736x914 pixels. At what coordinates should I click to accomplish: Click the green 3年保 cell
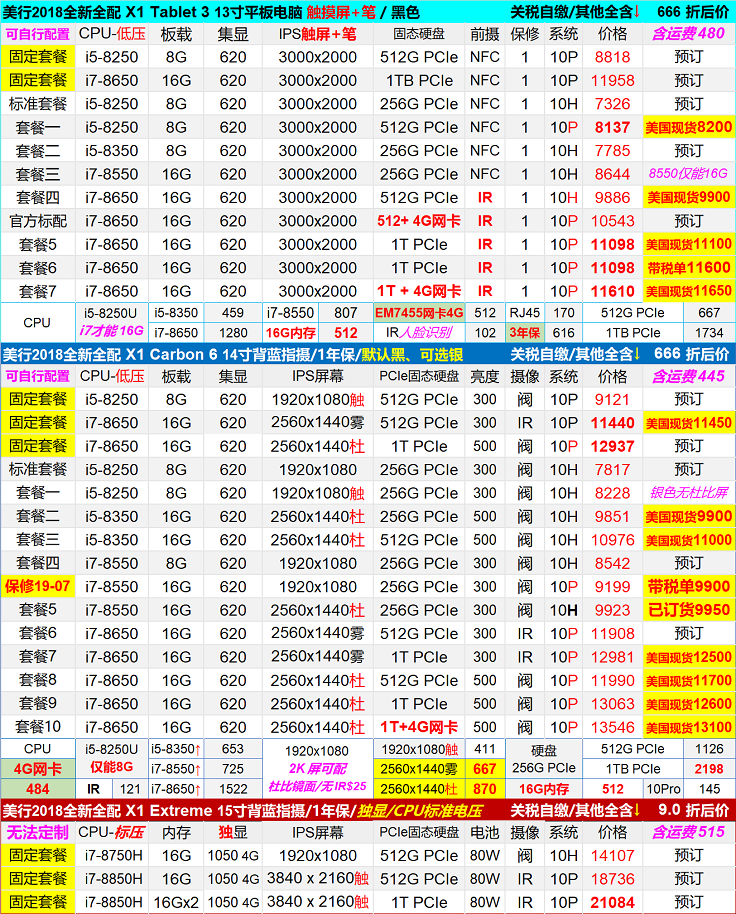(x=524, y=333)
